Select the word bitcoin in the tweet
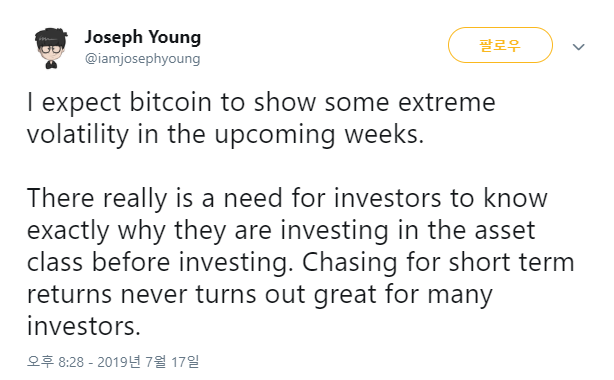The width and height of the screenshot is (614, 380). tap(170, 102)
